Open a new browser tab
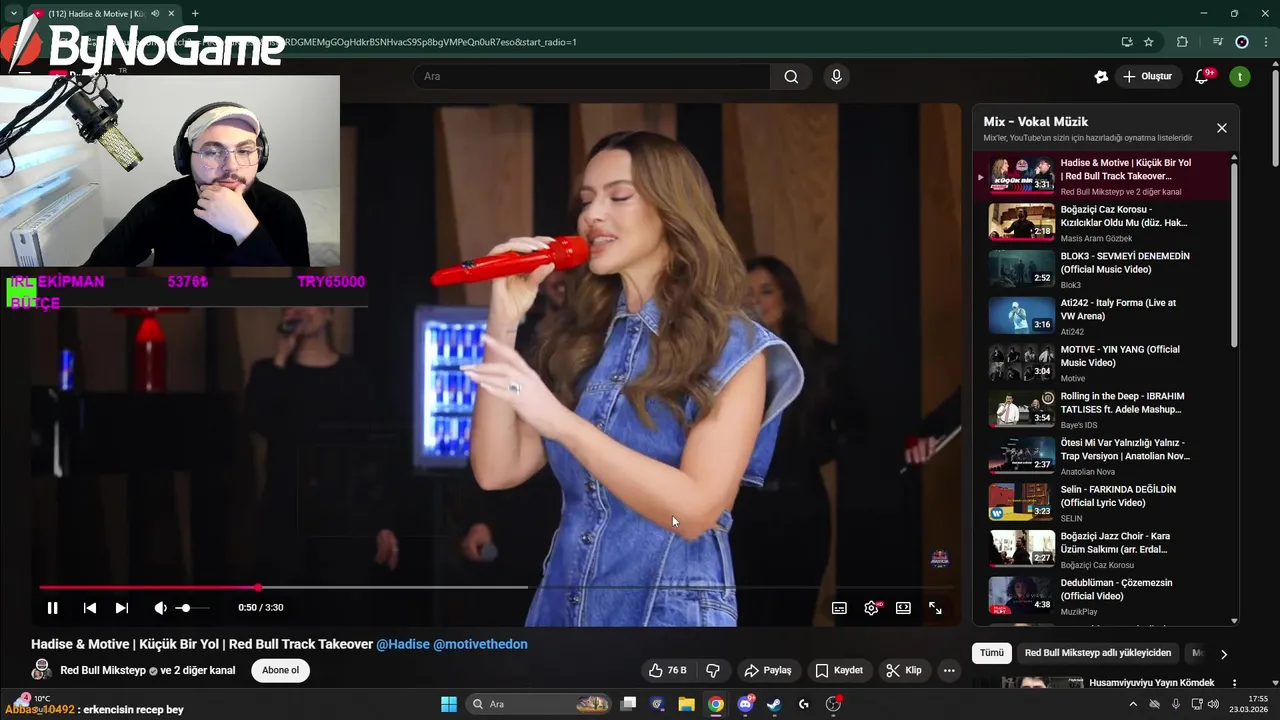The width and height of the screenshot is (1280, 720). tap(195, 14)
